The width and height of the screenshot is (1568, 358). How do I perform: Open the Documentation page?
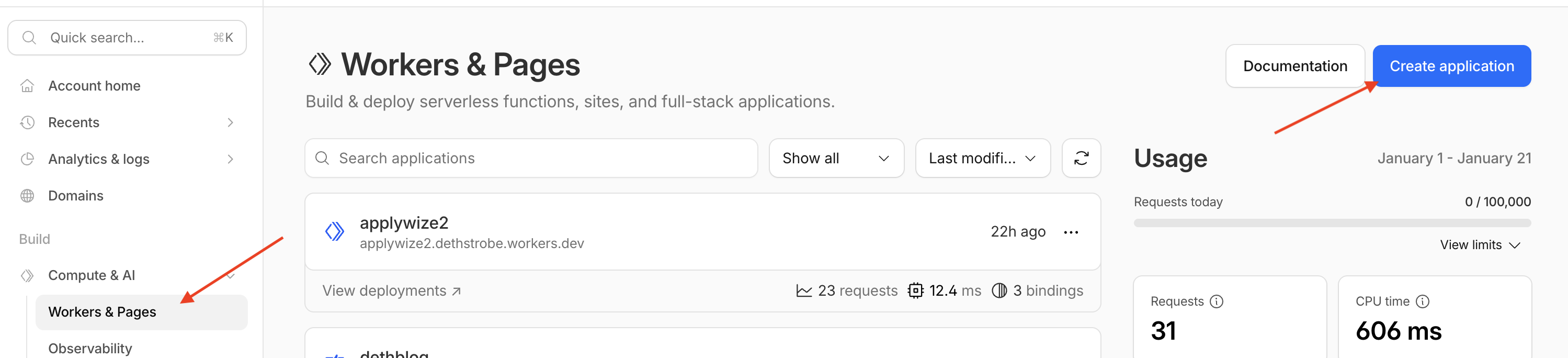click(1294, 66)
